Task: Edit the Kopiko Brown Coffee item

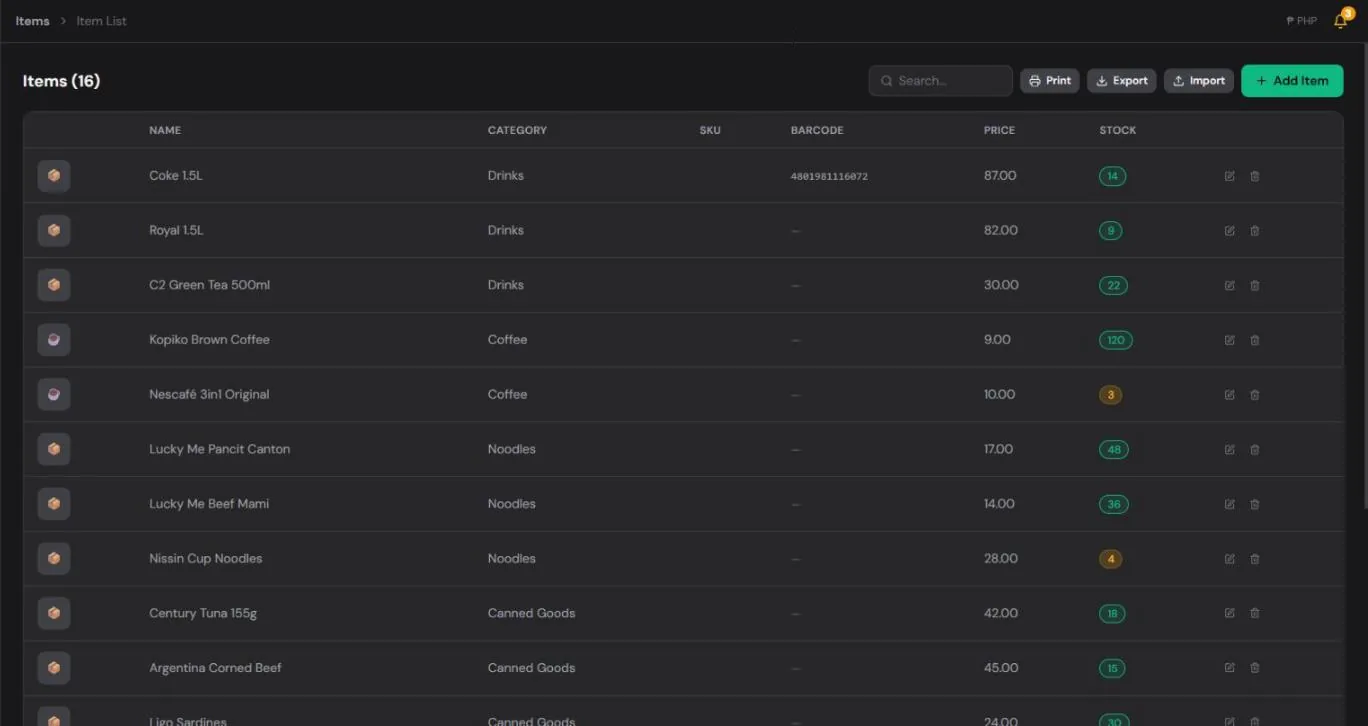Action: pos(1229,340)
